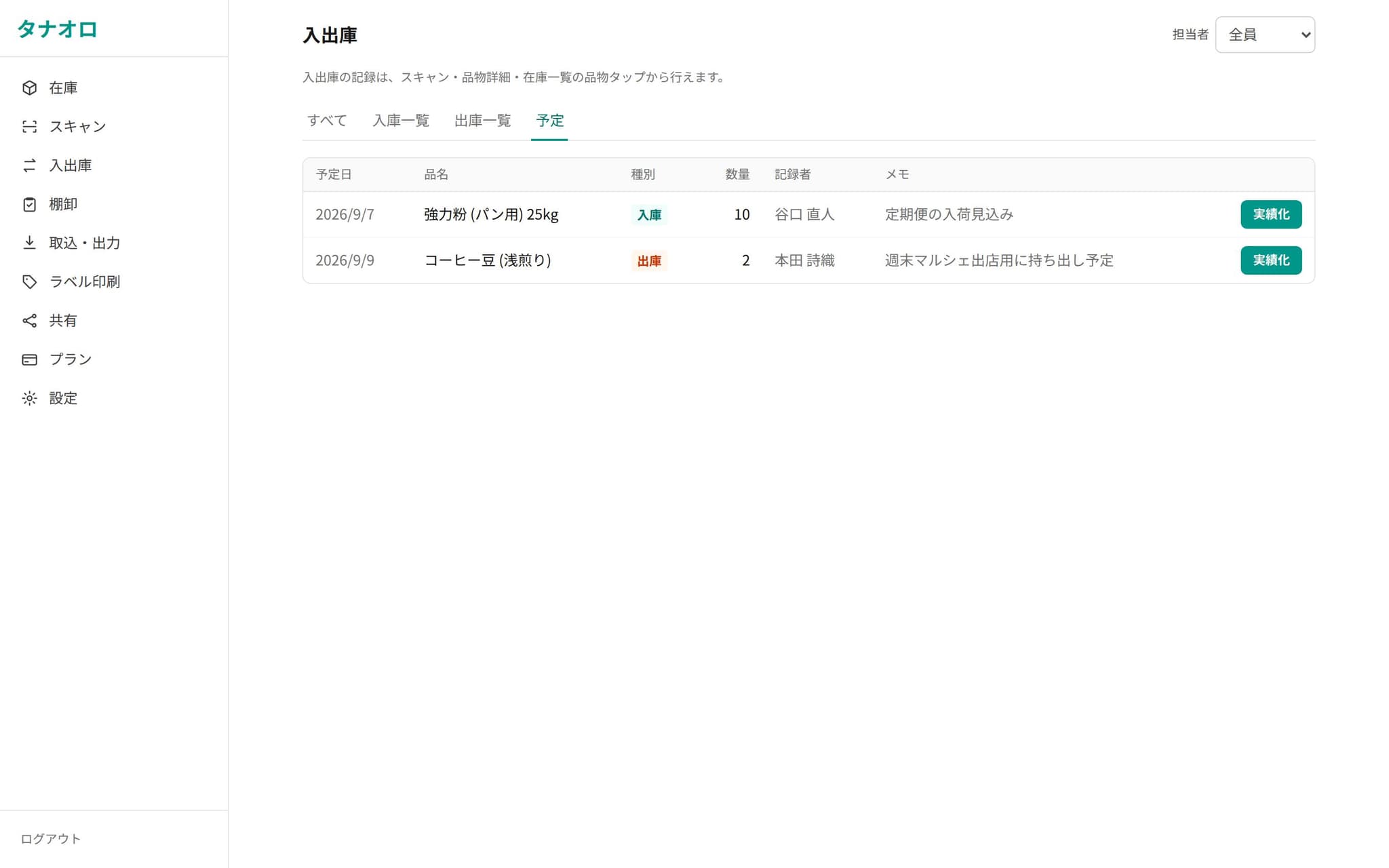This screenshot has height=868, width=1389.
Task: Switch to the すべて tab
Action: pyautogui.click(x=327, y=121)
